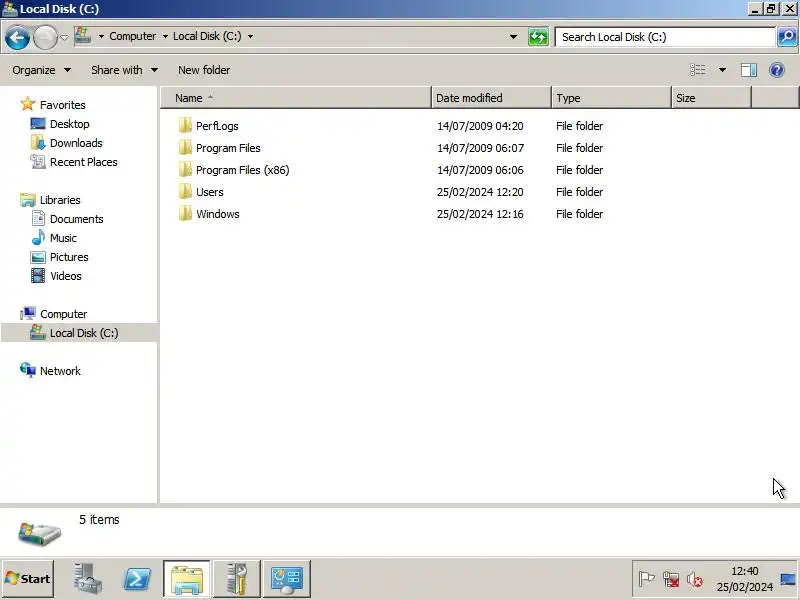This screenshot has height=600, width=800.
Task: Open the Videos library
Action: (x=66, y=276)
